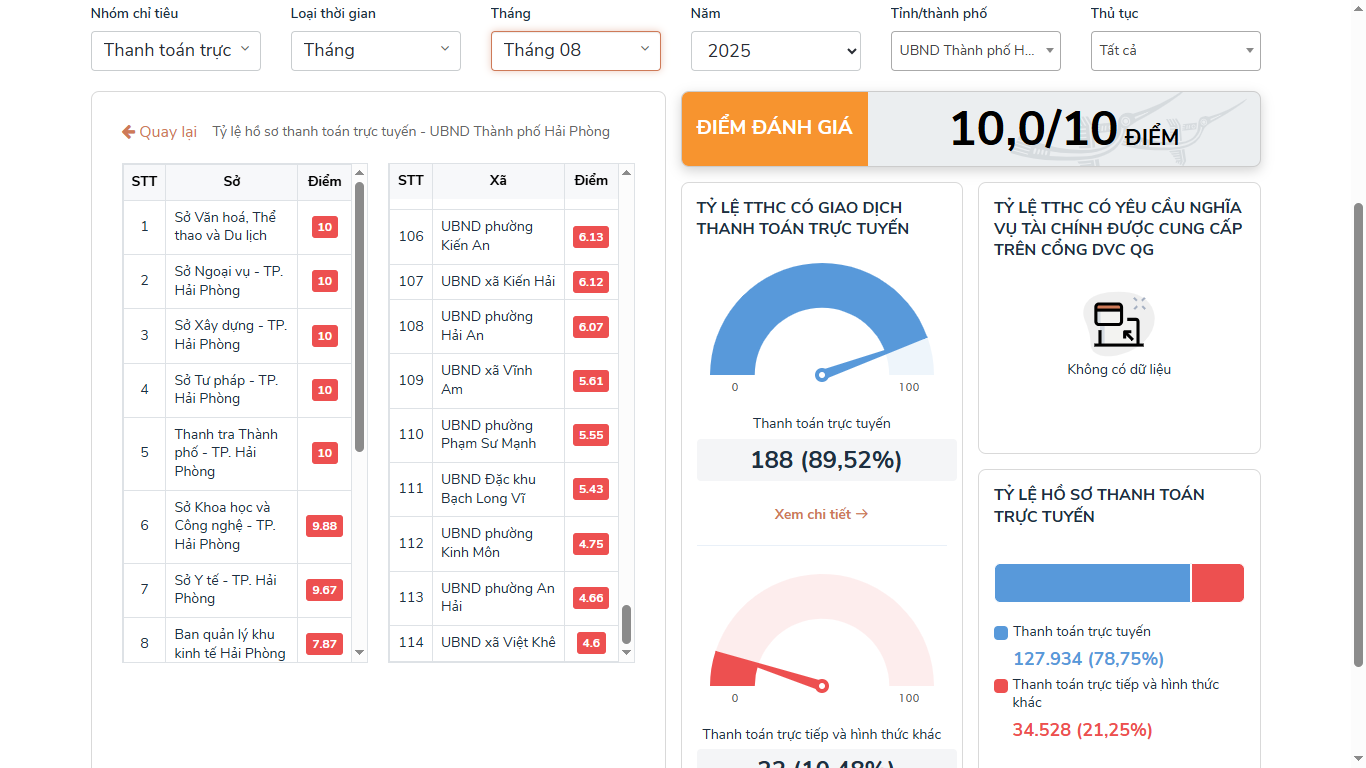Click scroll-up arrow of Xã table
This screenshot has width=1366, height=768.
pyautogui.click(x=627, y=172)
